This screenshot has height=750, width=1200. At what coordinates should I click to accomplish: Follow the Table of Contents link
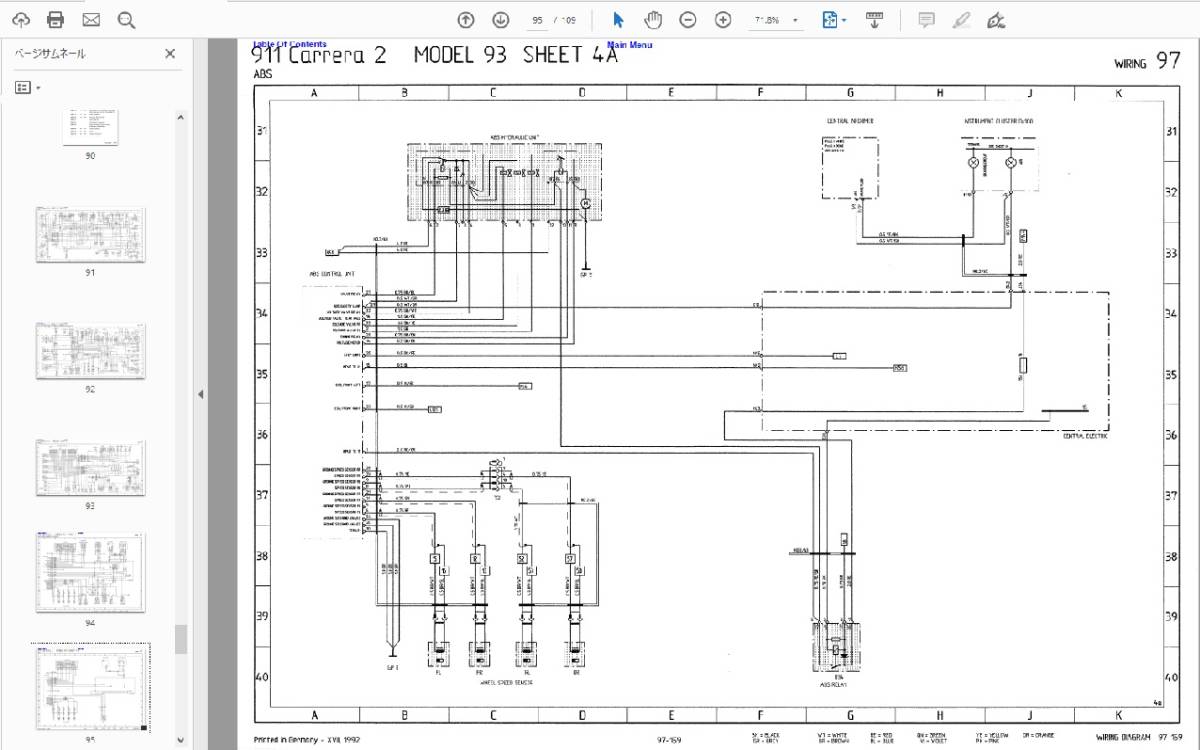pos(290,44)
